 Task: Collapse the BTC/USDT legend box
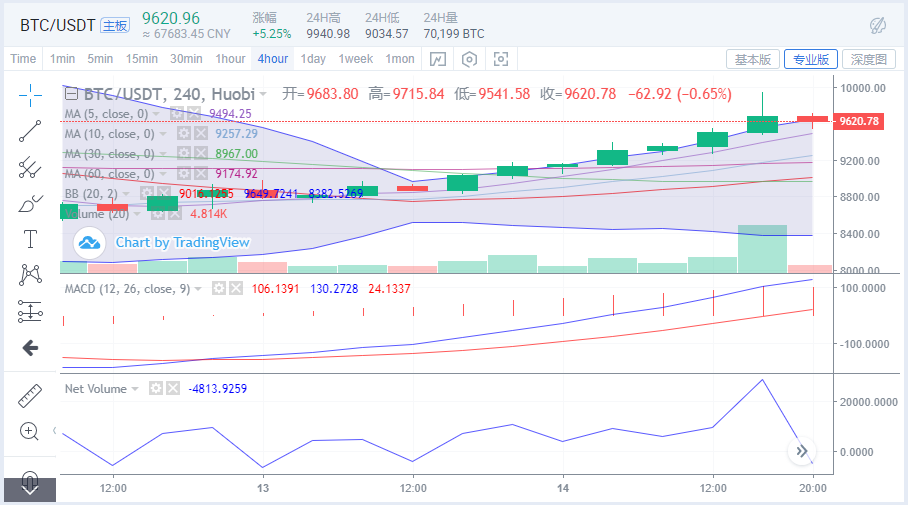[71, 94]
